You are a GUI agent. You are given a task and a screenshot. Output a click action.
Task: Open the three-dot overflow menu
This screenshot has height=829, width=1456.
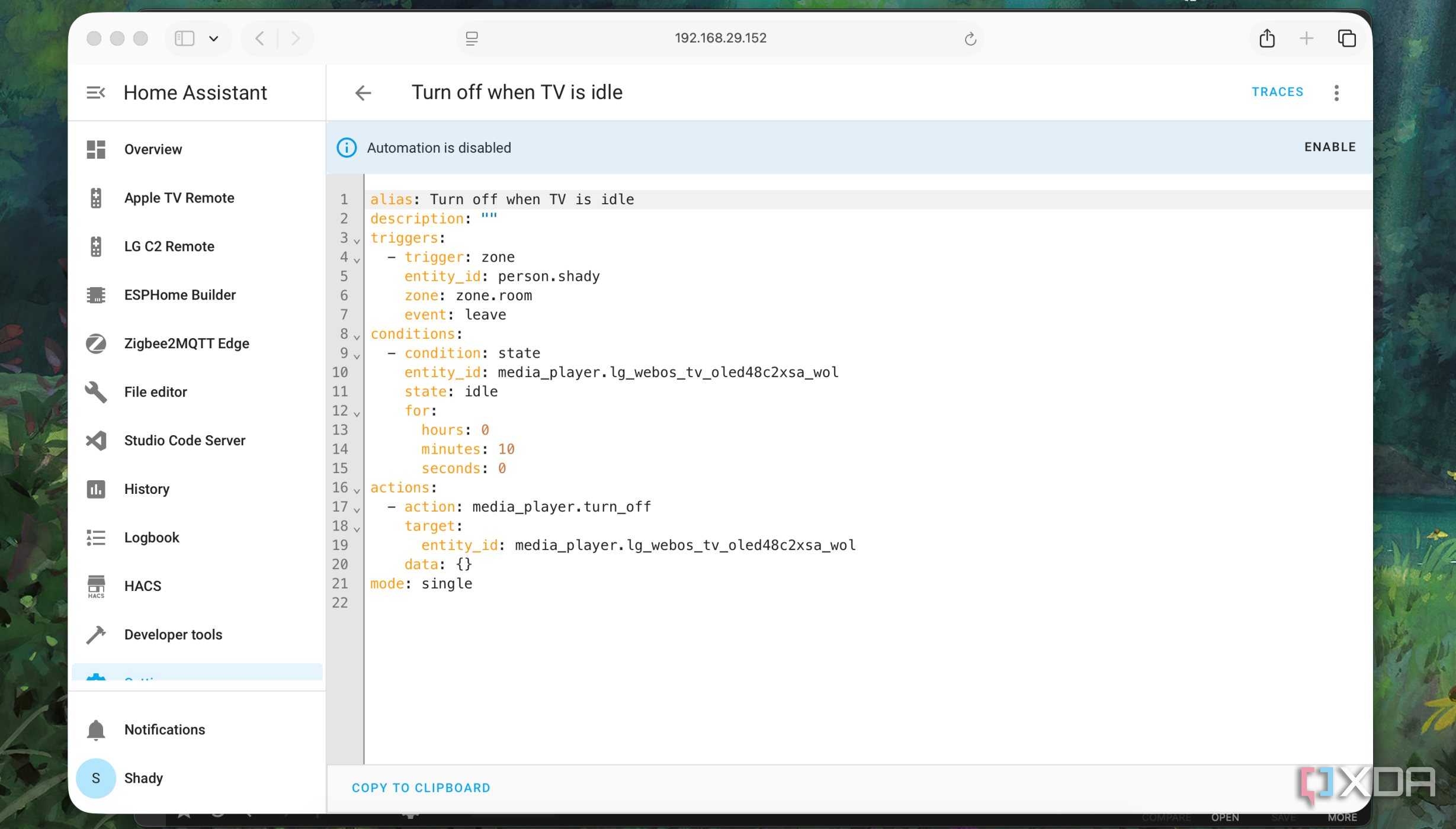coord(1336,92)
